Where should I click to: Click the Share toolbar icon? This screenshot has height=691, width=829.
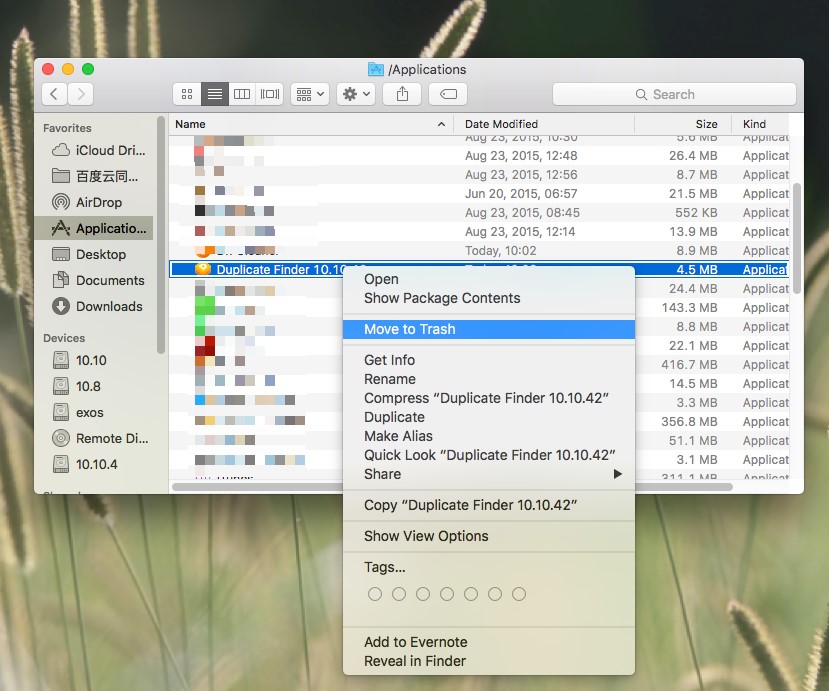tap(403, 94)
